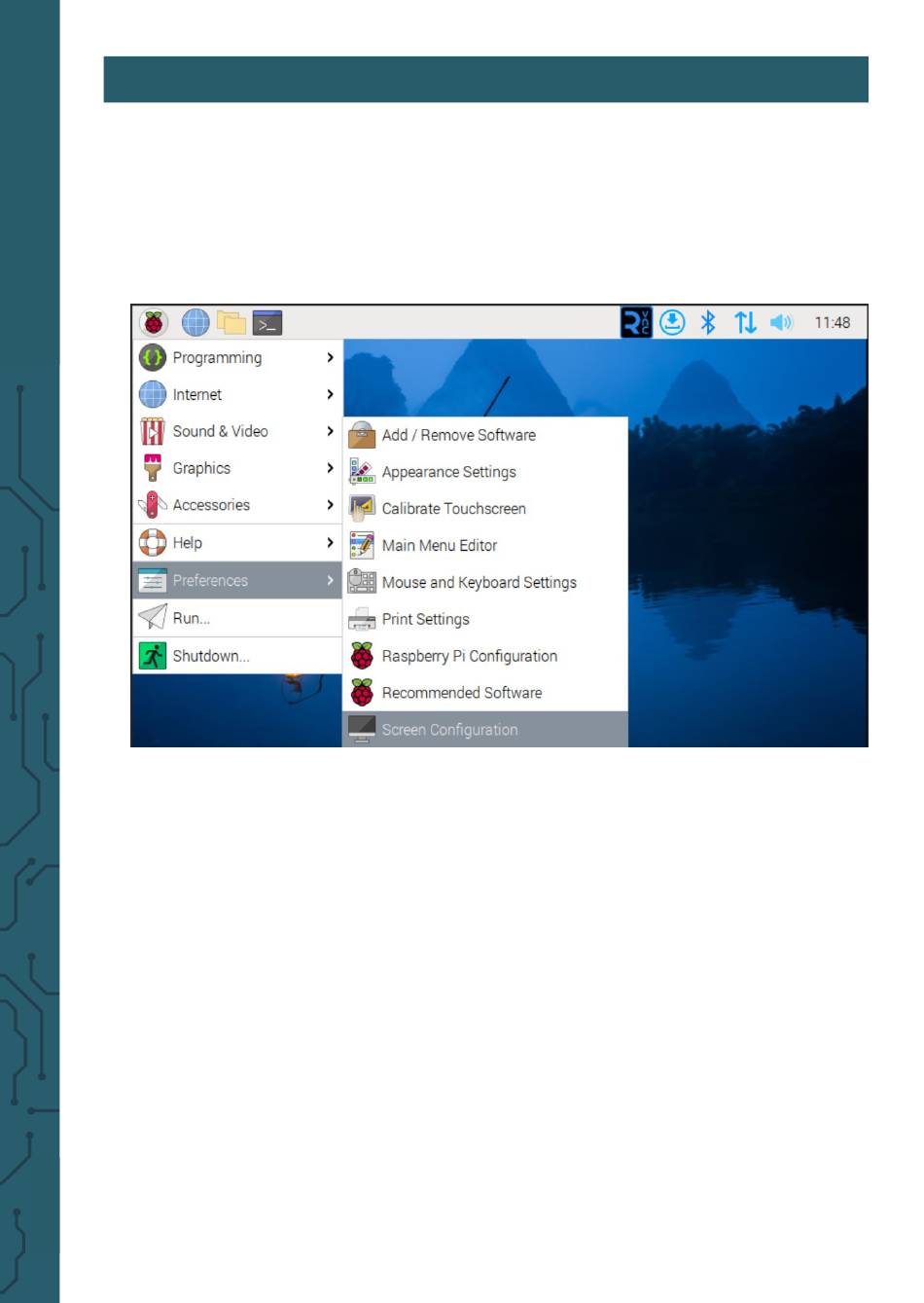Click the Sound & Video popcorn icon
This screenshot has width=924, height=1303.
(x=153, y=431)
